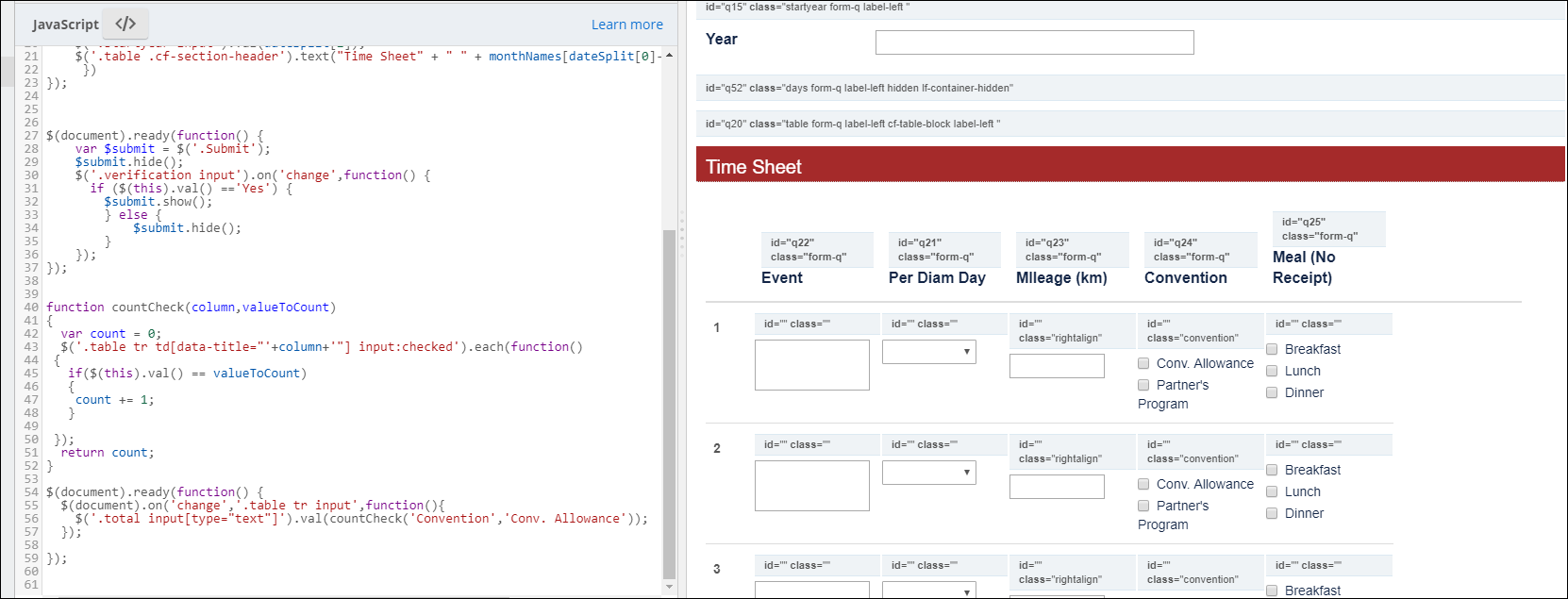The height and width of the screenshot is (599, 1568).
Task: Click code line "var count = 0;"
Action: [x=111, y=334]
